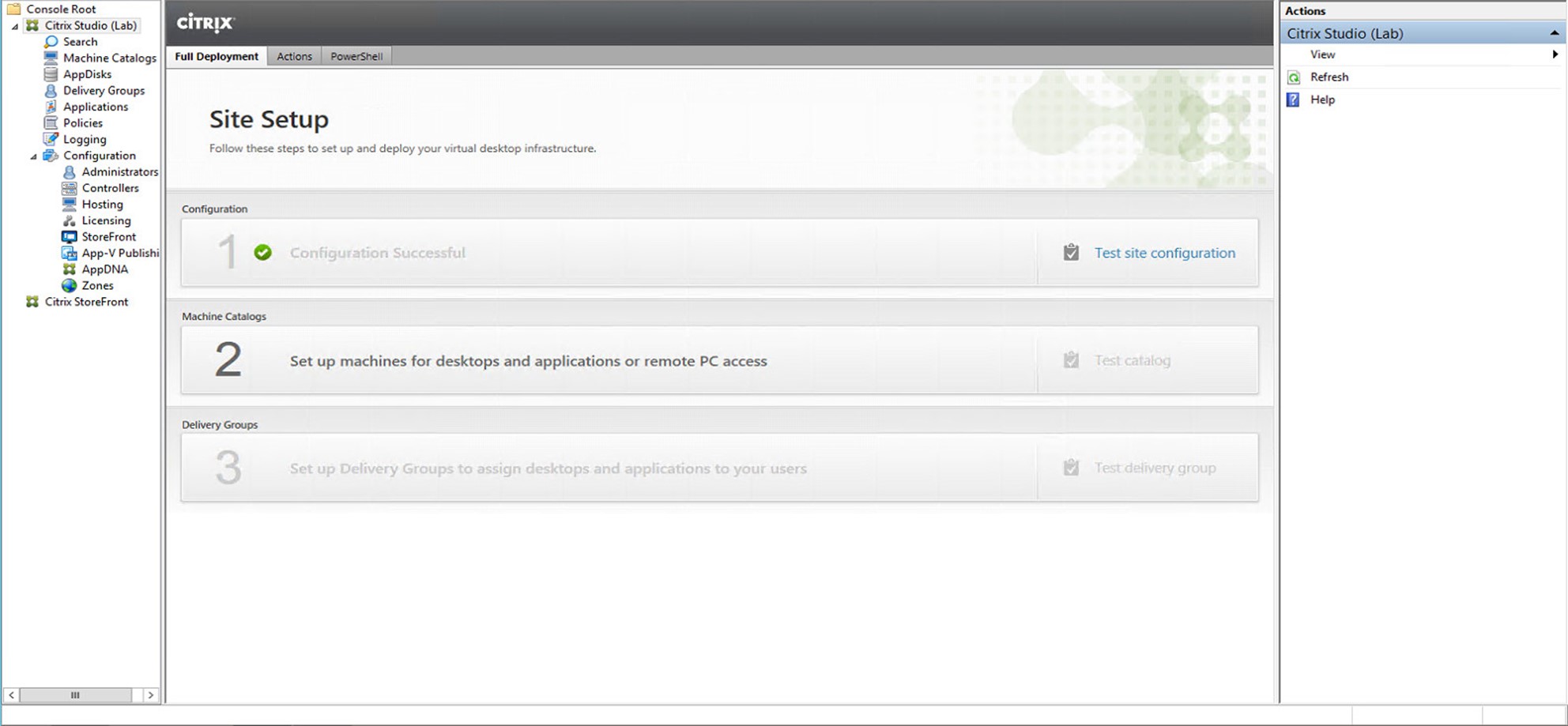The width and height of the screenshot is (1568, 726).
Task: Click the Actions pane title
Action: (x=1305, y=11)
